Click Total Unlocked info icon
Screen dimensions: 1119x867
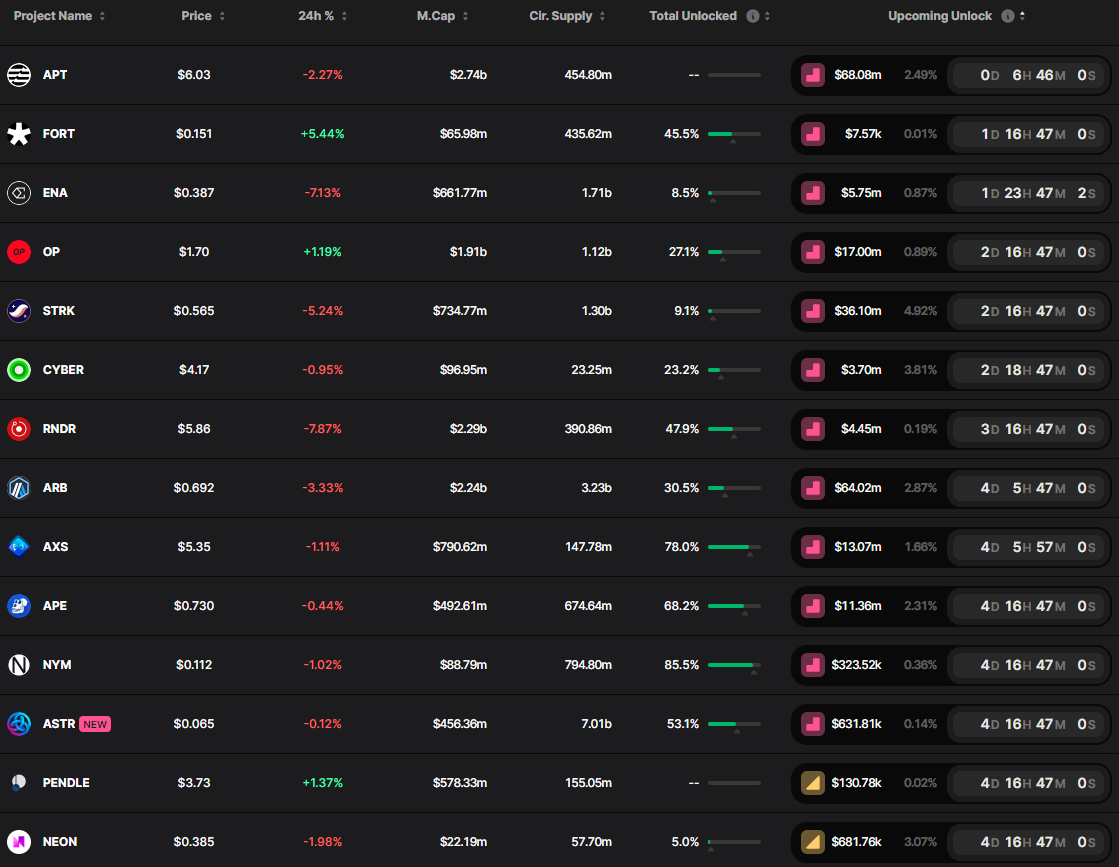click(x=753, y=16)
